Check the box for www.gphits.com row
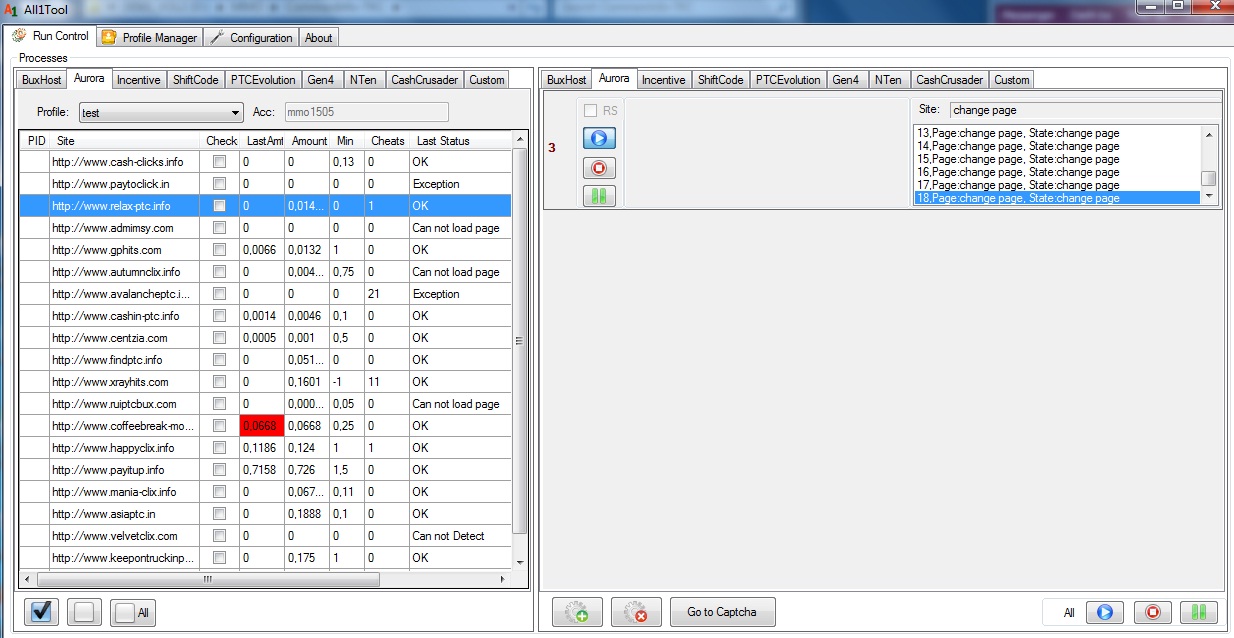This screenshot has height=638, width=1234. point(219,250)
